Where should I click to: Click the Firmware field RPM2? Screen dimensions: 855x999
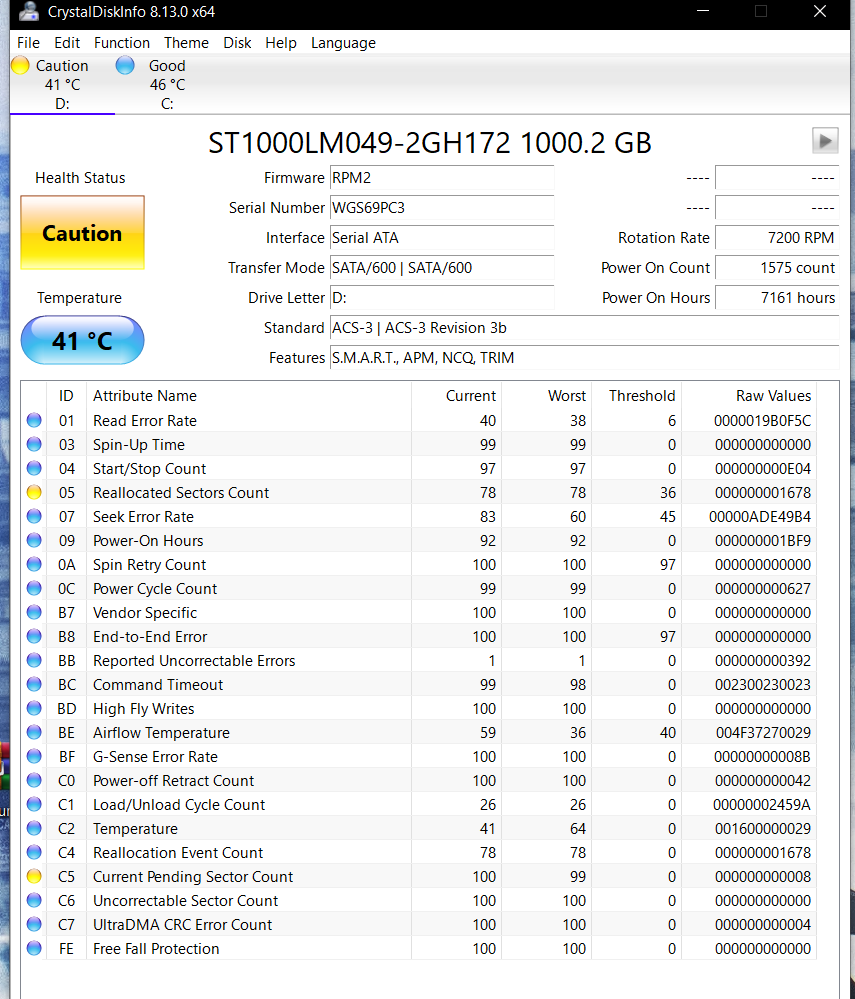pyautogui.click(x=442, y=178)
